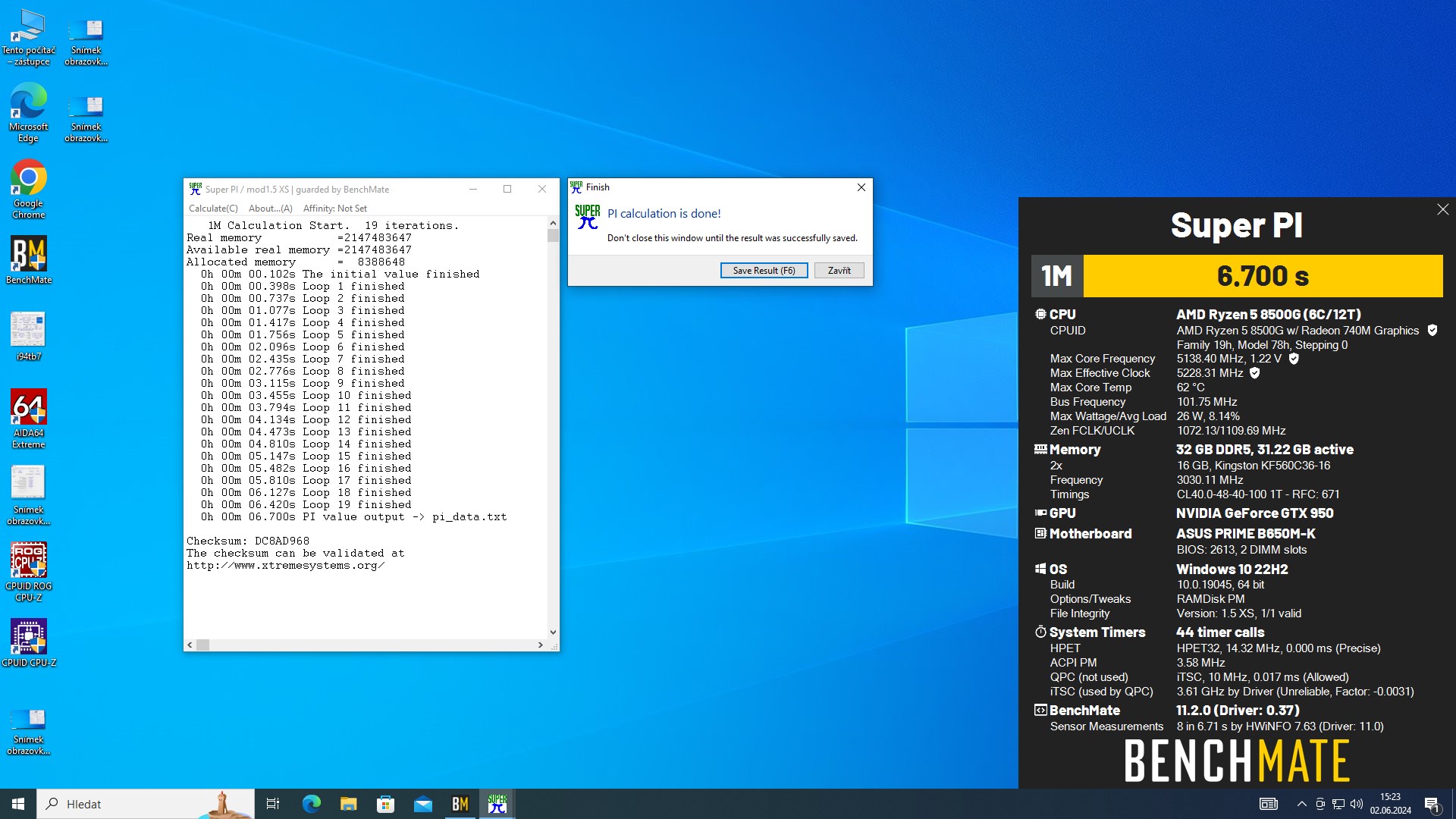Launch BenchMate desktop shortcut
Viewport: 1456px width, 819px height.
click(x=29, y=260)
